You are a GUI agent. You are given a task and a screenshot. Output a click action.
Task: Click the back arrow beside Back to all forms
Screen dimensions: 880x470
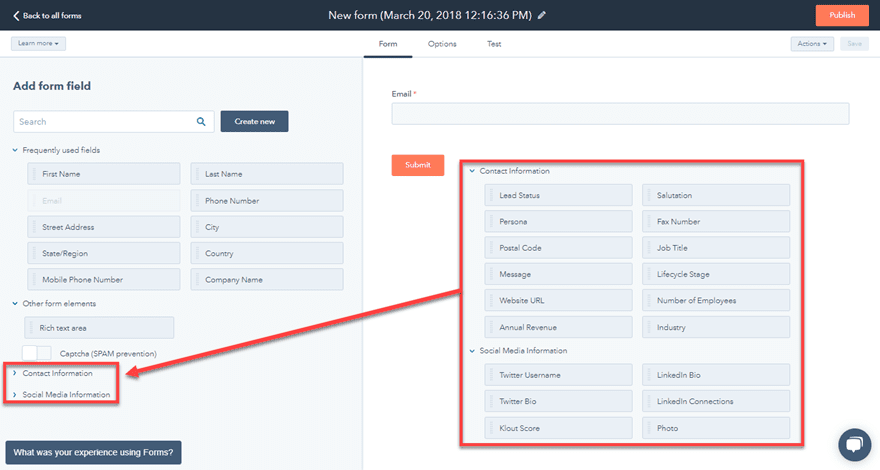[16, 16]
